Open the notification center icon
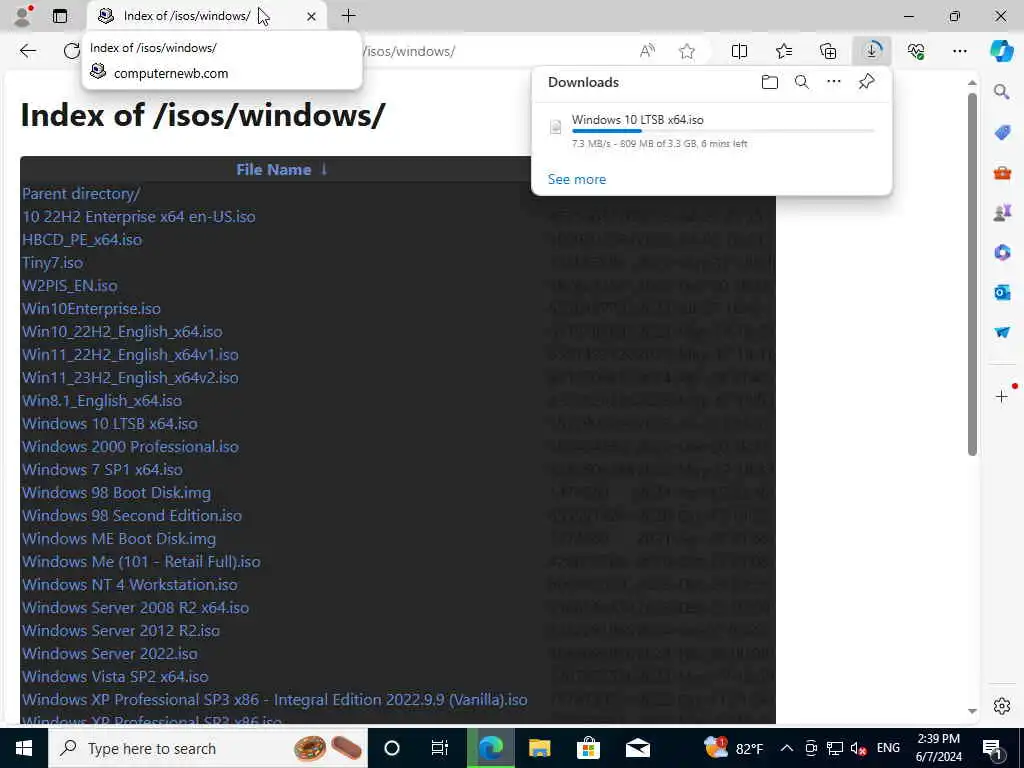Image resolution: width=1024 pixels, height=768 pixels. click(x=993, y=748)
